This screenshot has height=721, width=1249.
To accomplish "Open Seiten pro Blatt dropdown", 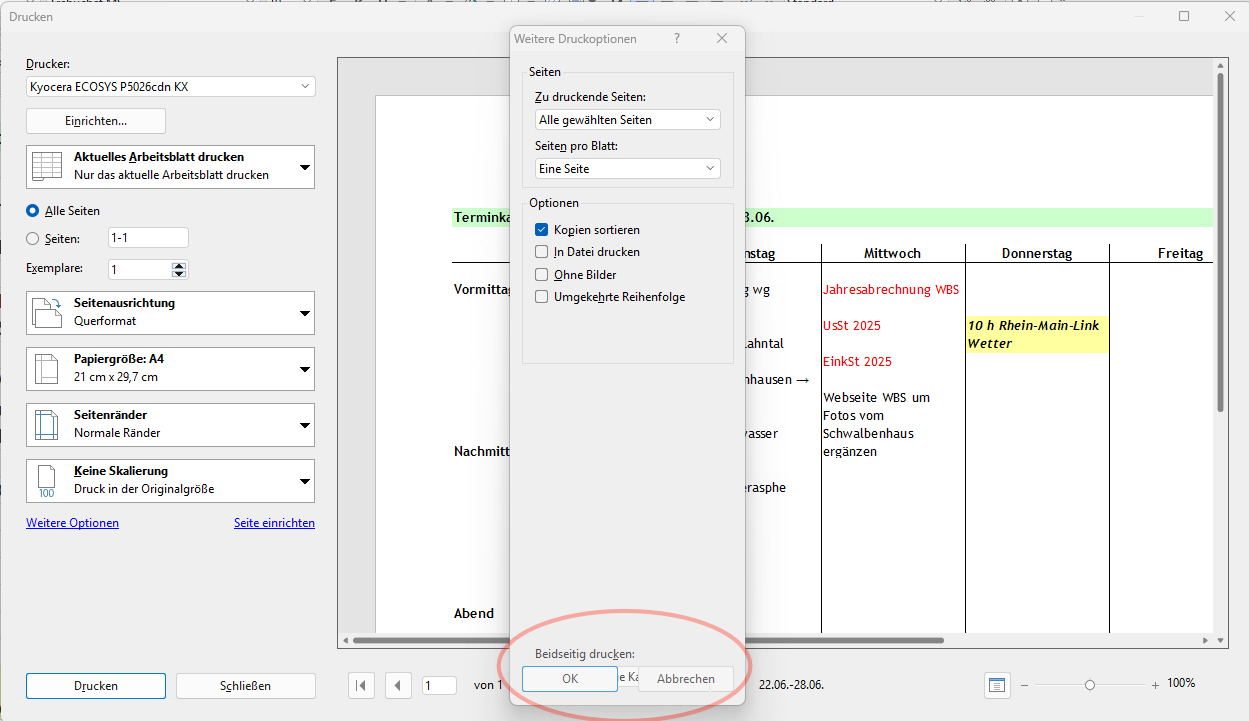I will tap(628, 169).
